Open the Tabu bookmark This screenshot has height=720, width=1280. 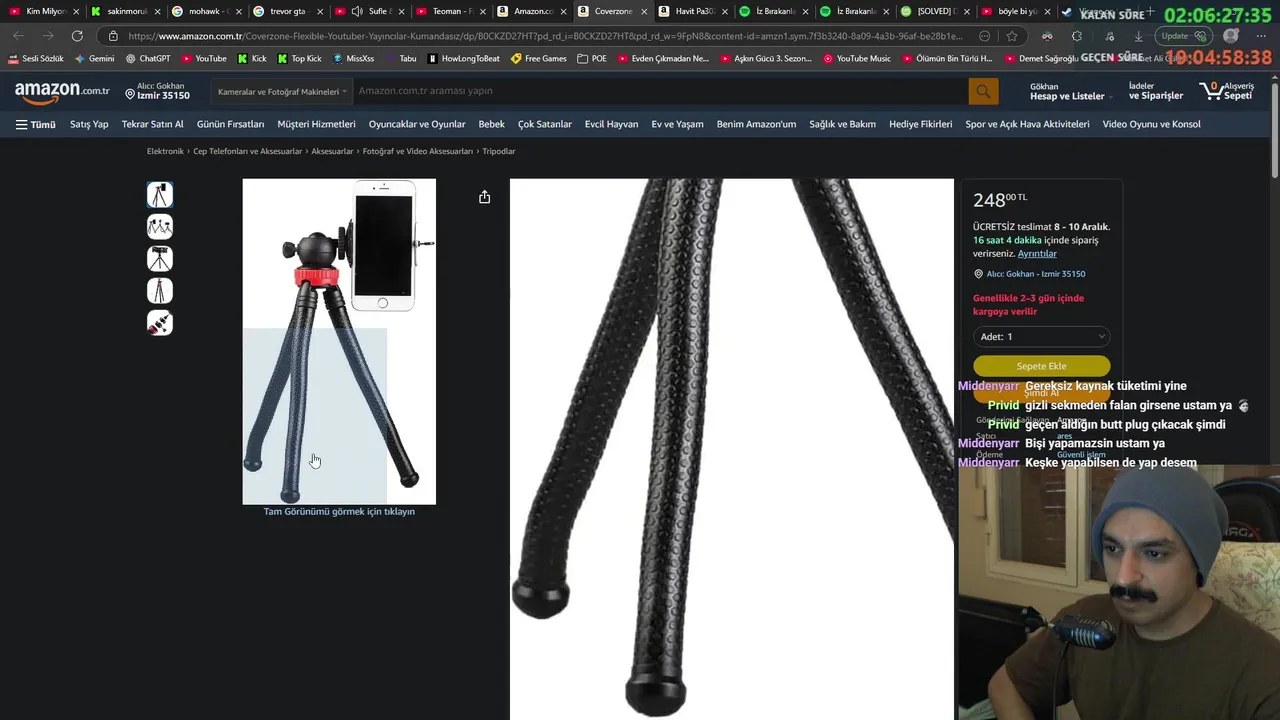[401, 59]
